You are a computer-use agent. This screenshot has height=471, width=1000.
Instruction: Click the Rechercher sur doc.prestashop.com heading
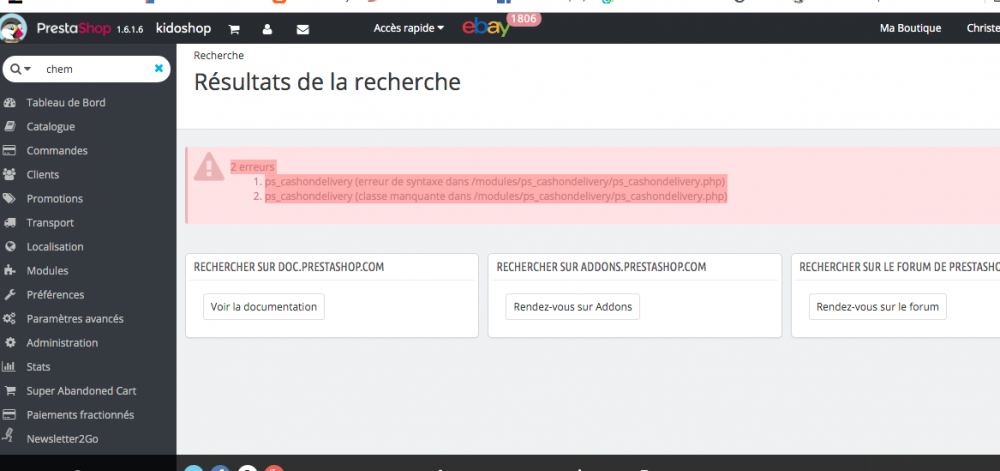click(289, 267)
